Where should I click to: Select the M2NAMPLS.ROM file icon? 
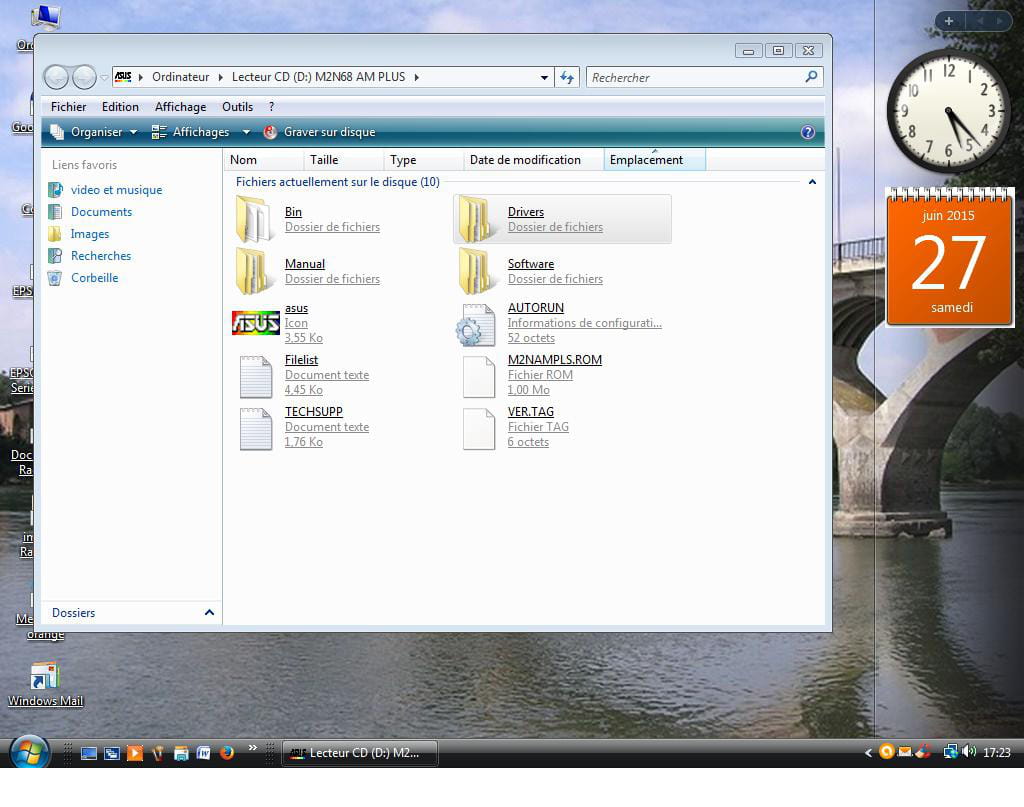pyautogui.click(x=478, y=376)
